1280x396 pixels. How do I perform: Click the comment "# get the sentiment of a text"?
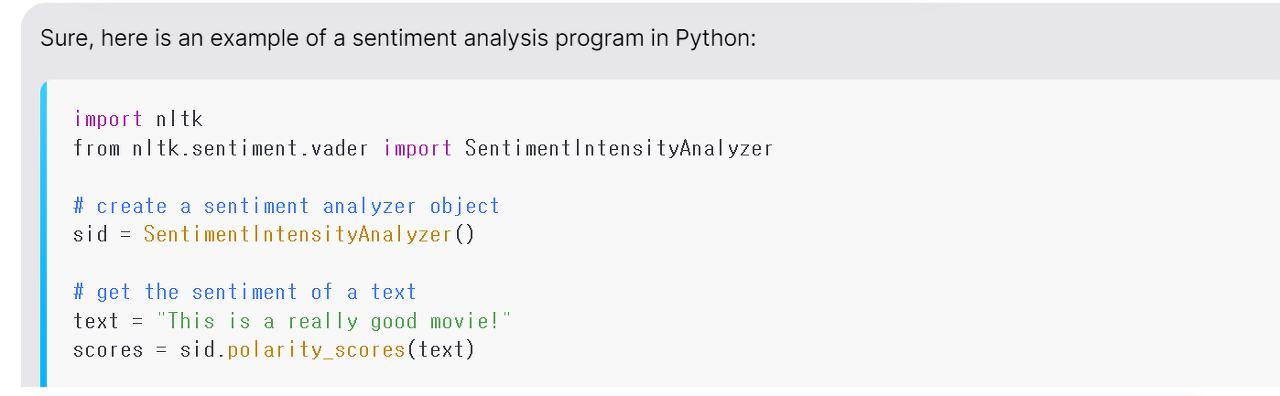(245, 292)
